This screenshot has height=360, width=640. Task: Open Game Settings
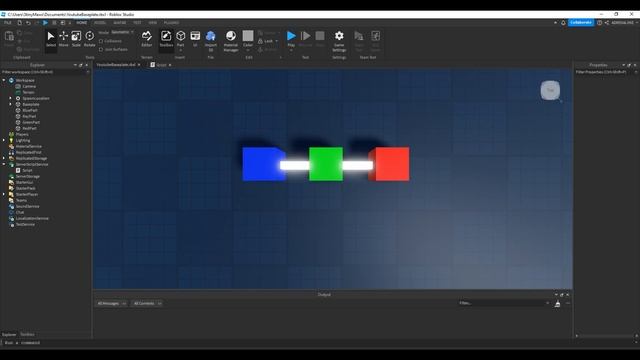point(339,41)
